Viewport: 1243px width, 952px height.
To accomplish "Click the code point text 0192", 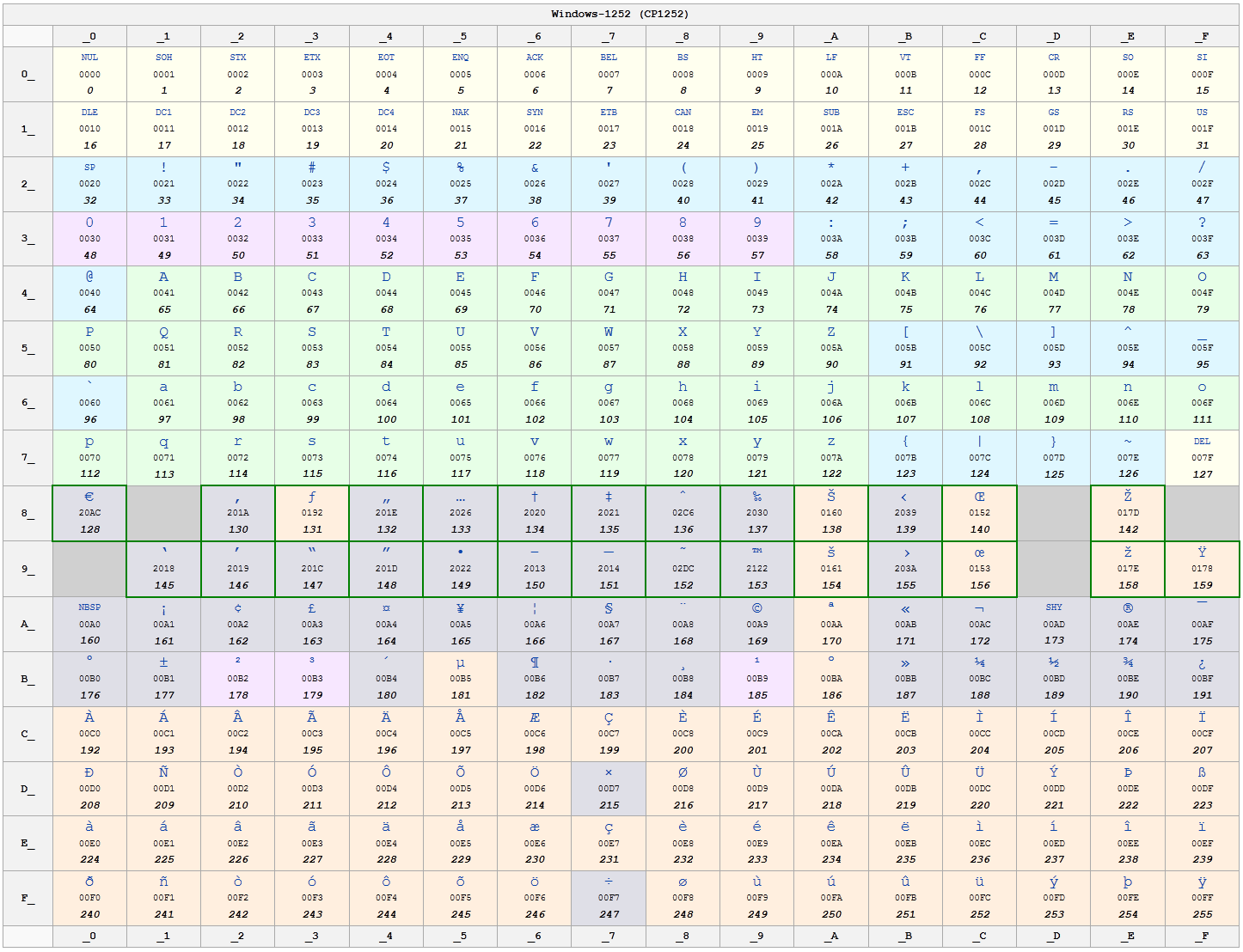I will click(x=312, y=513).
